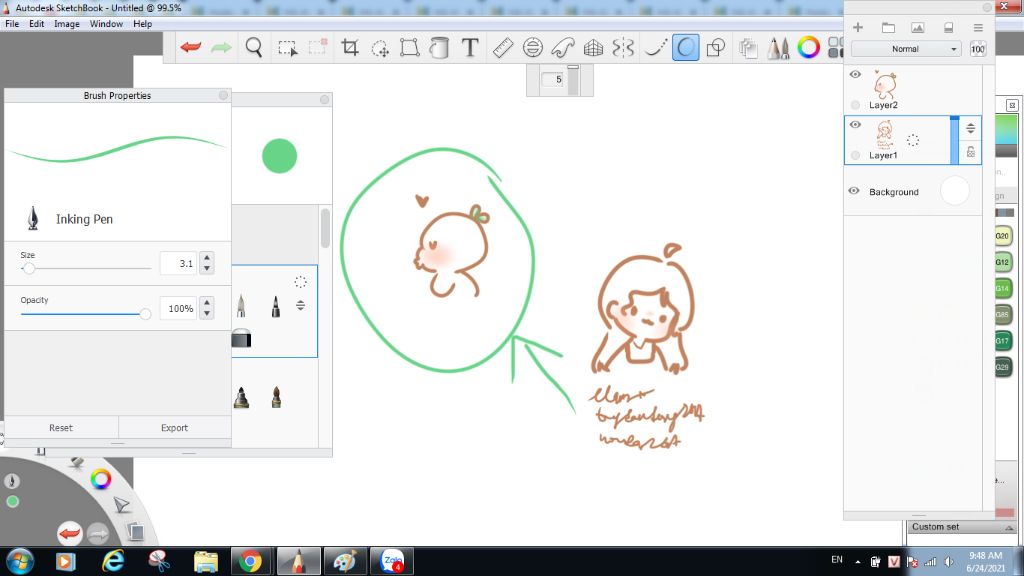Click the Opacity value field showing 100%
Viewport: 1024px width, 576px height.
[178, 308]
